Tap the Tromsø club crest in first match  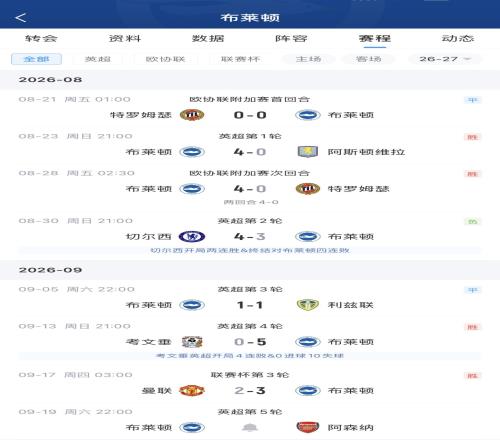point(192,115)
